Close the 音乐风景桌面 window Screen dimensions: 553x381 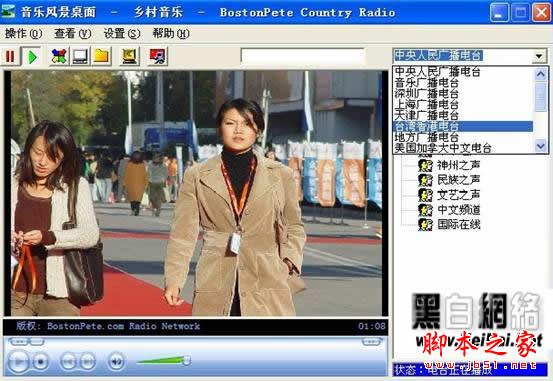click(x=541, y=13)
